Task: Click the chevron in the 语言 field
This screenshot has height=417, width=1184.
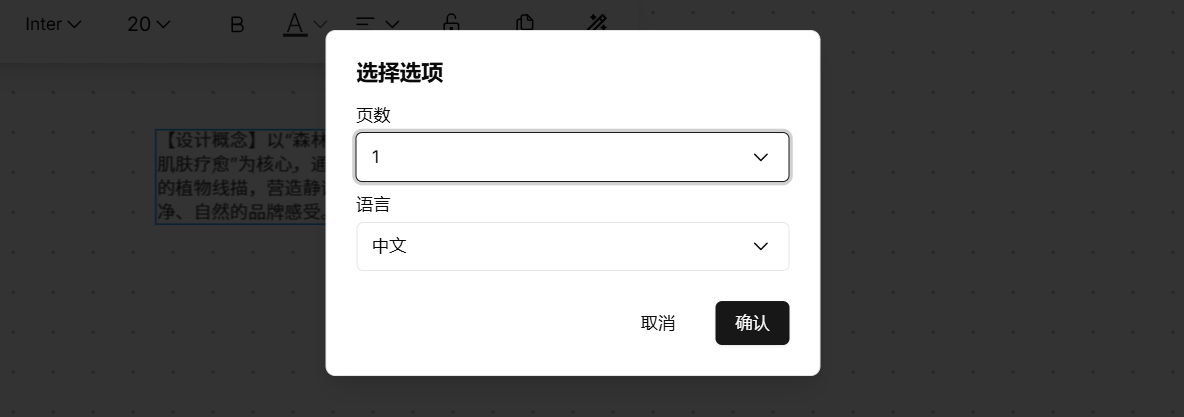Action: tap(760, 246)
